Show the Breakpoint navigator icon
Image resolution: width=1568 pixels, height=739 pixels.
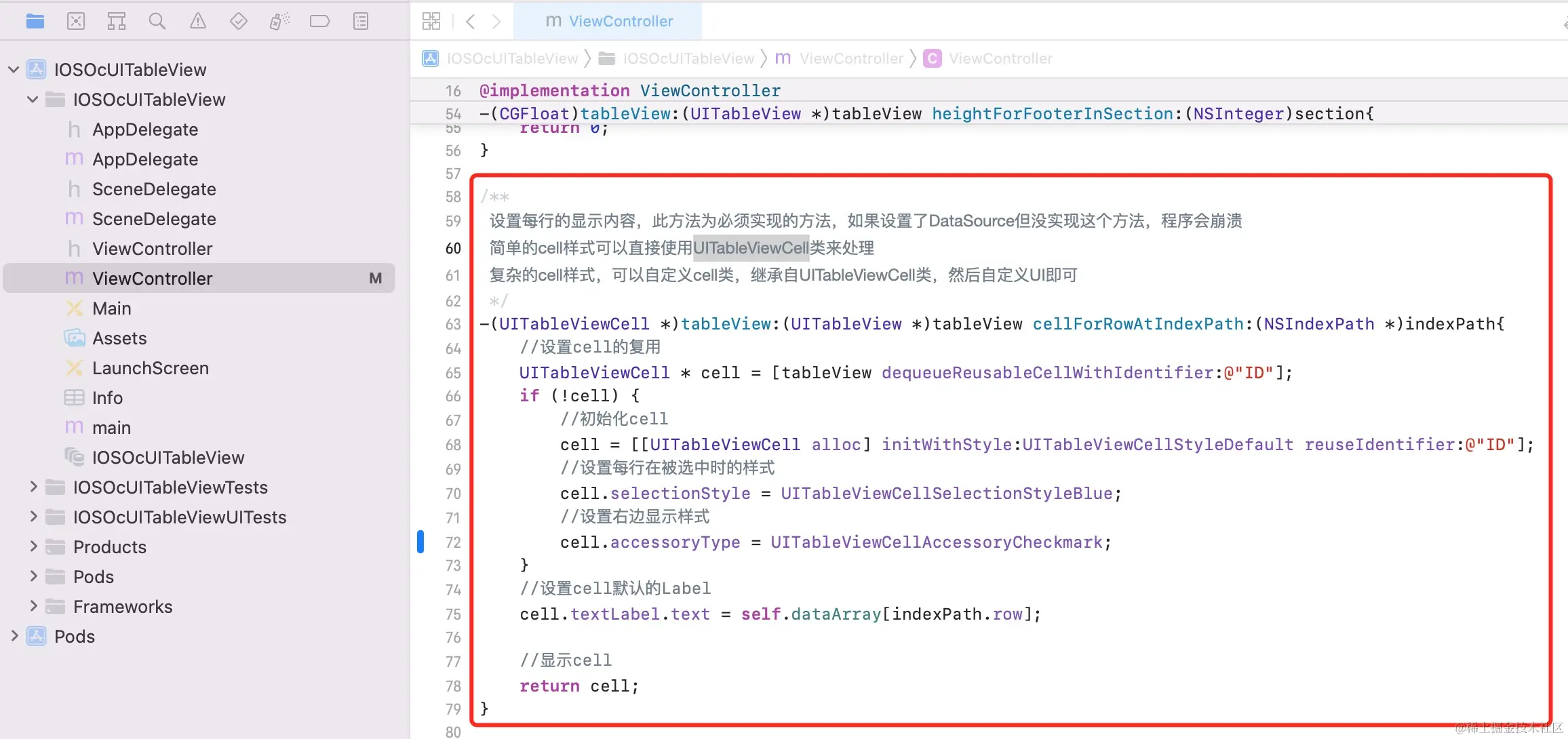(x=319, y=22)
